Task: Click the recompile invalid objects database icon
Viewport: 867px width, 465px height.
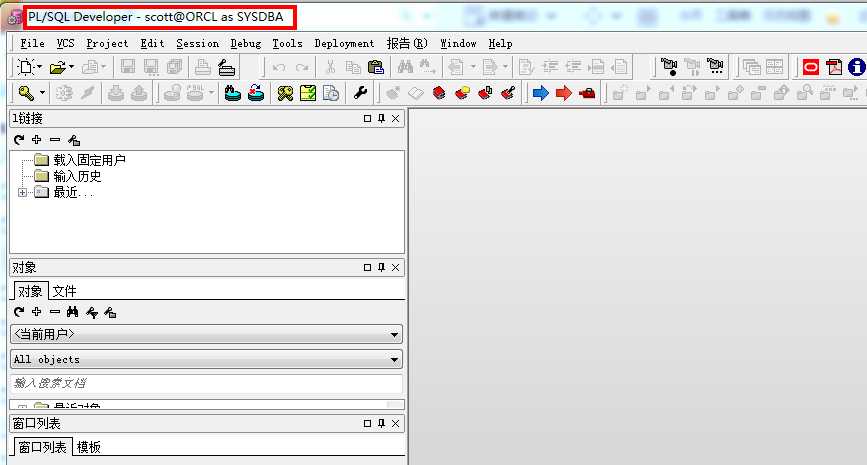Action: [x=255, y=93]
